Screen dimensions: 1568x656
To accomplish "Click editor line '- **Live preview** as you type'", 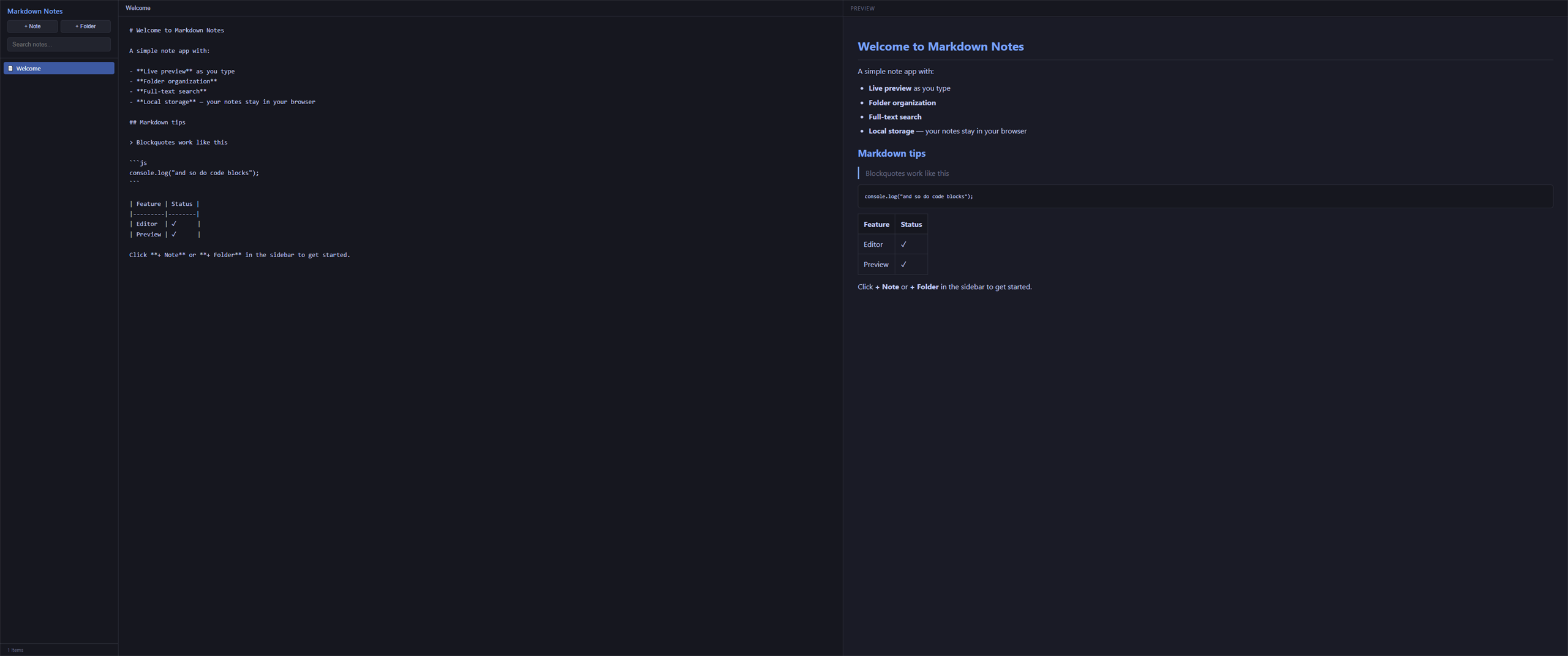I will coord(182,71).
